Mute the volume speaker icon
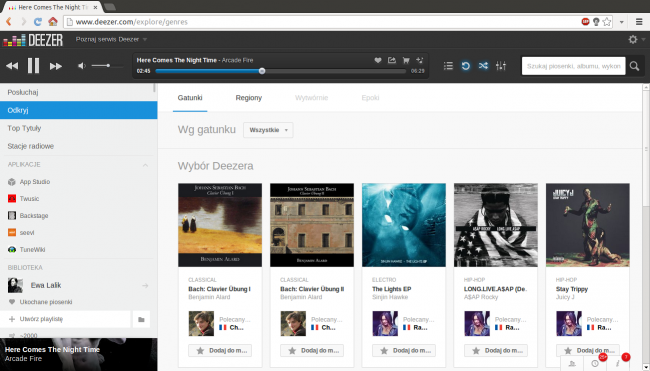This screenshot has width=650, height=371. click(x=82, y=65)
